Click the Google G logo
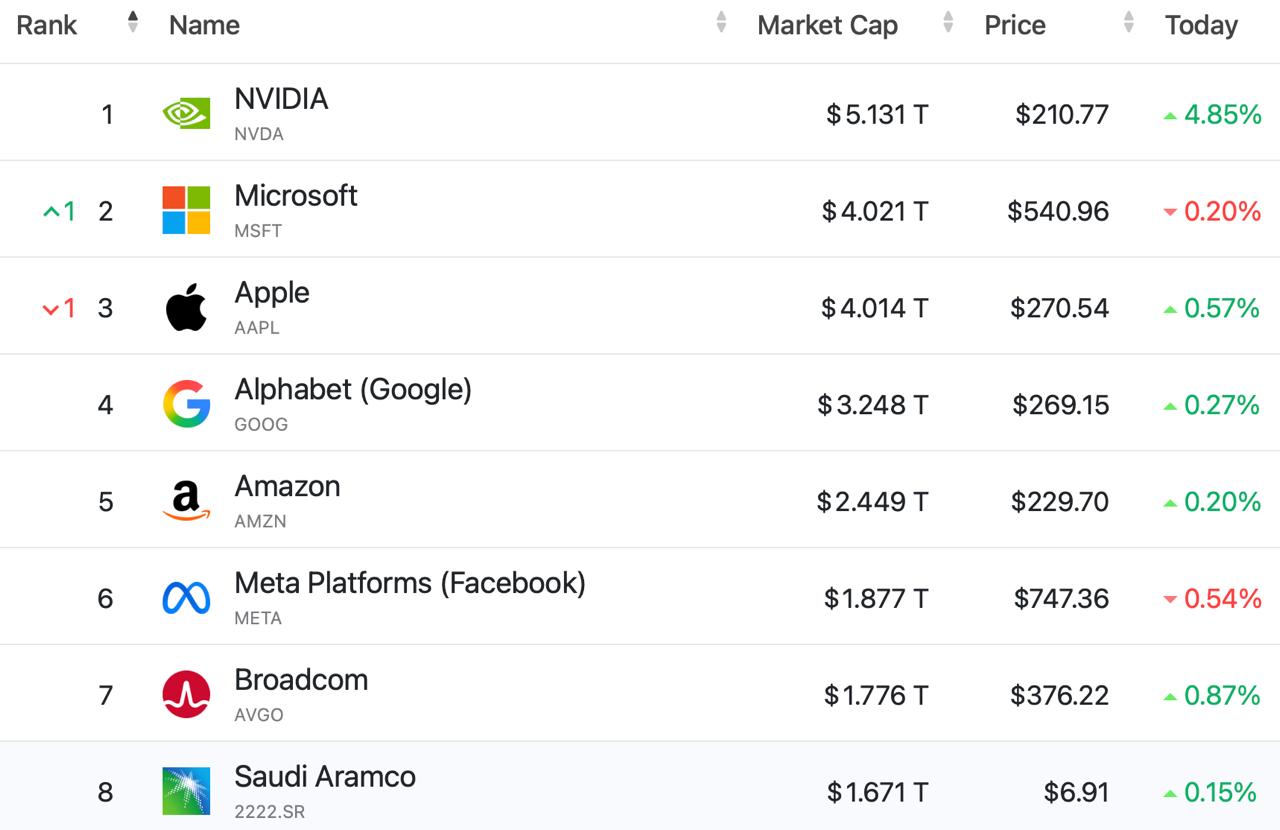The width and height of the screenshot is (1280, 830). pyautogui.click(x=186, y=404)
